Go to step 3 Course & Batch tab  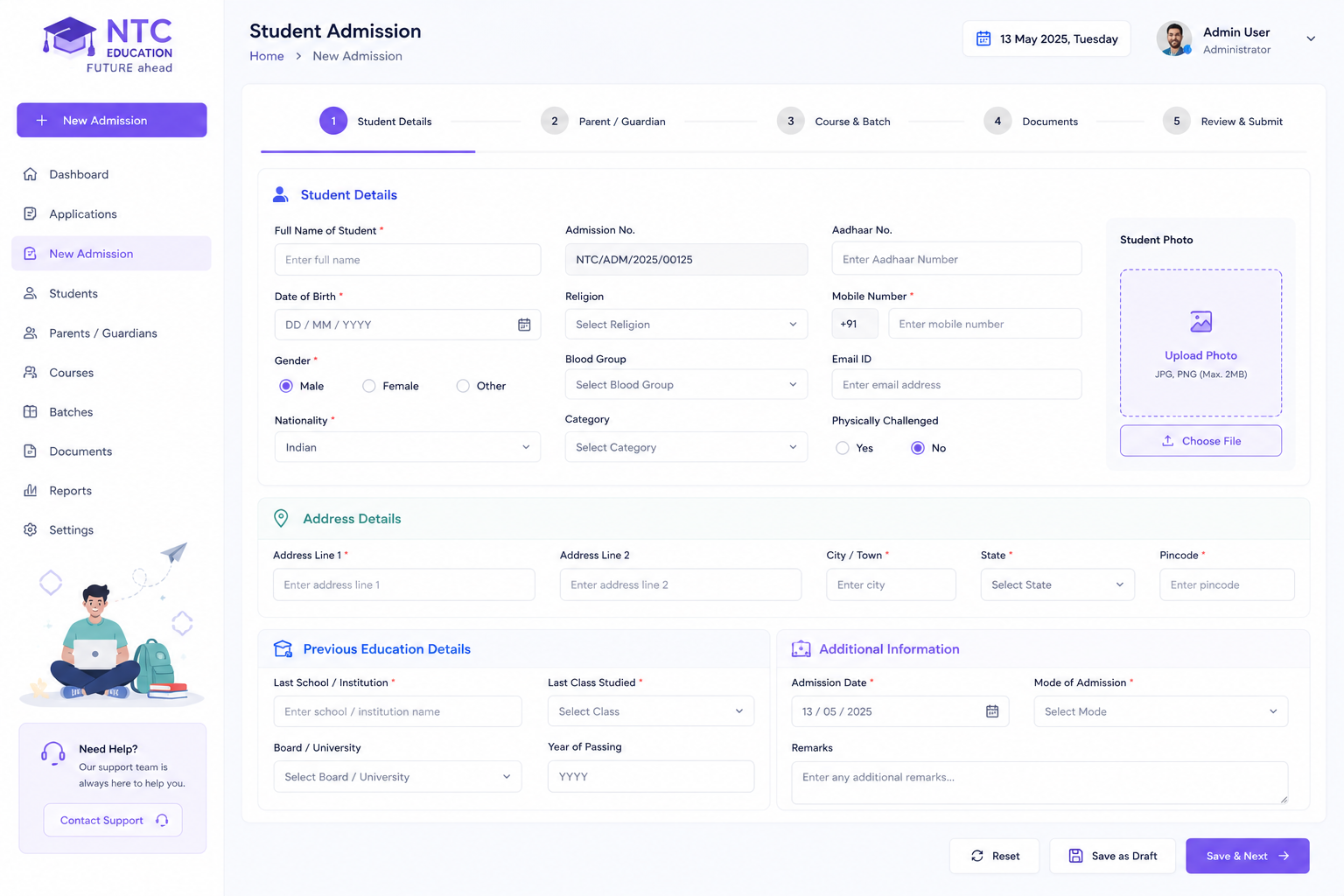pyautogui.click(x=834, y=121)
